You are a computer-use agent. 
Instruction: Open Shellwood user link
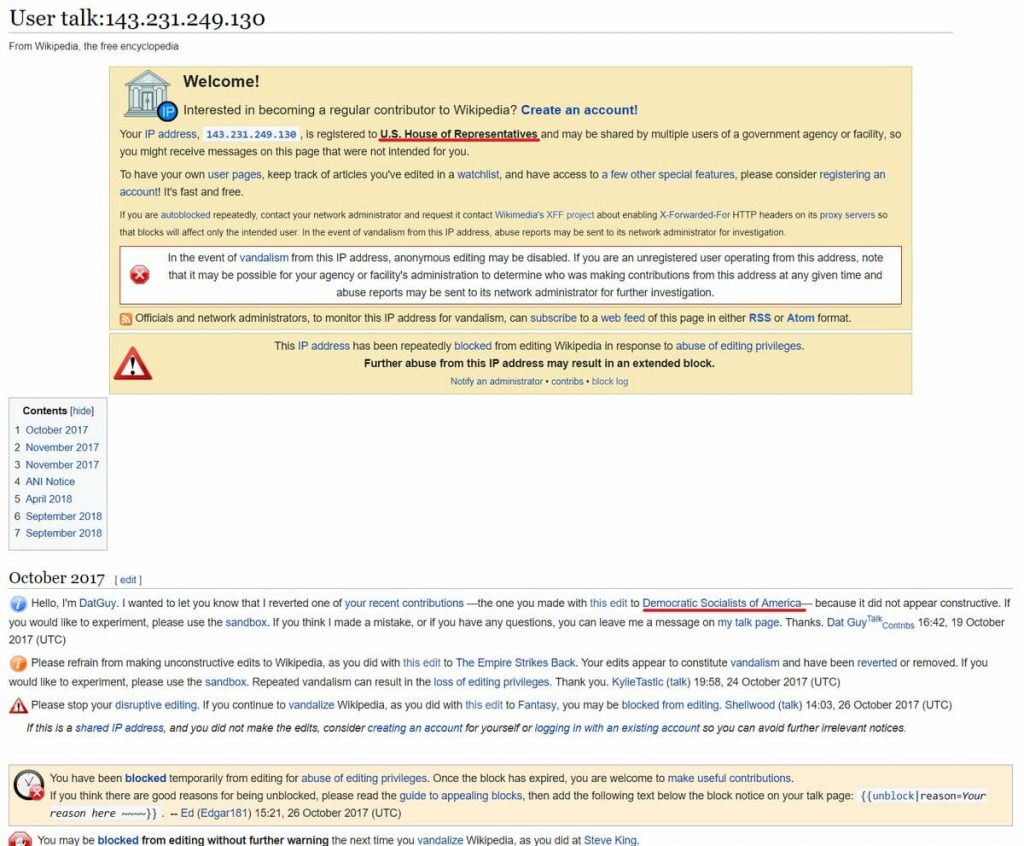[750, 706]
